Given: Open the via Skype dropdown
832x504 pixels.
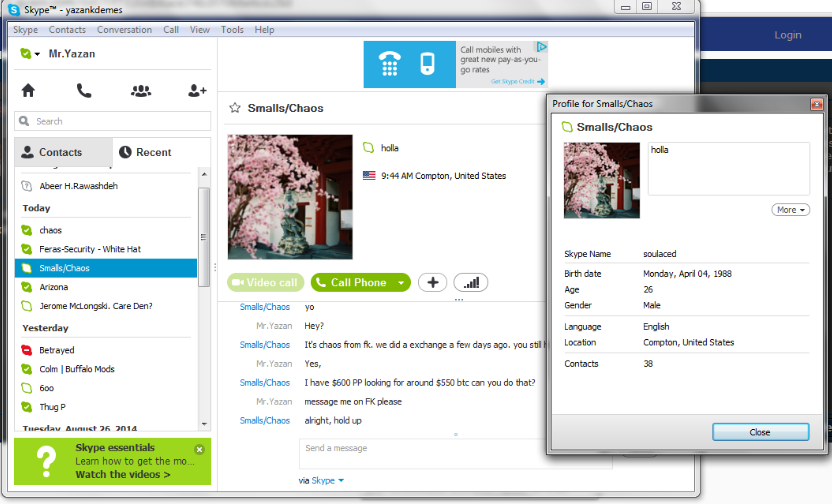Looking at the screenshot, I should 327,481.
